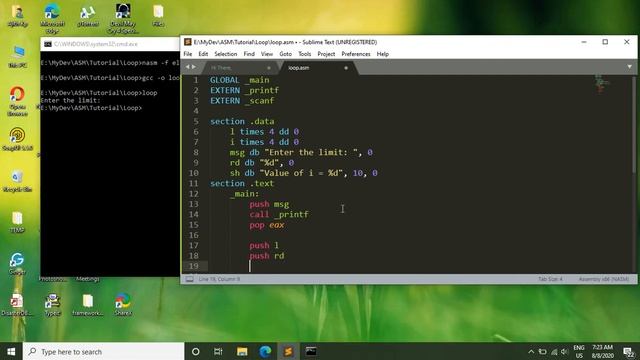The image size is (640, 360).
Task: Click the taskbar search box
Action: point(104,351)
